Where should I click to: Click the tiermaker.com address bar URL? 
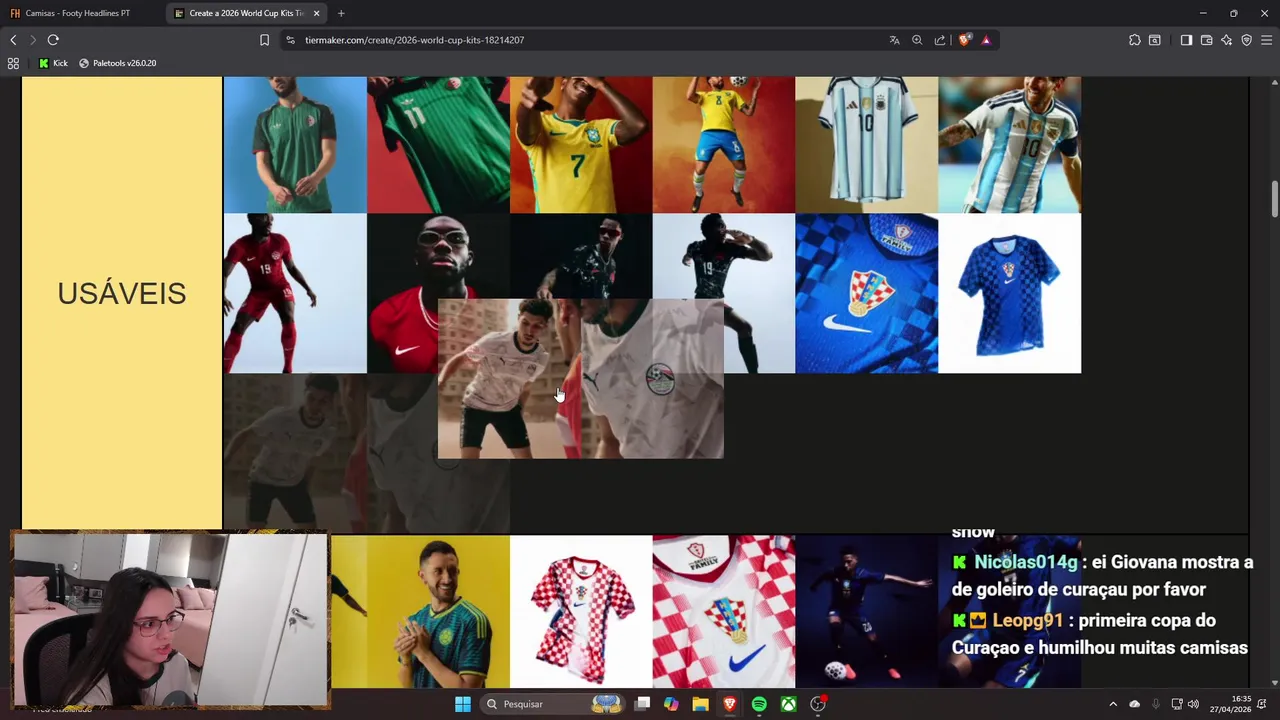[x=414, y=40]
